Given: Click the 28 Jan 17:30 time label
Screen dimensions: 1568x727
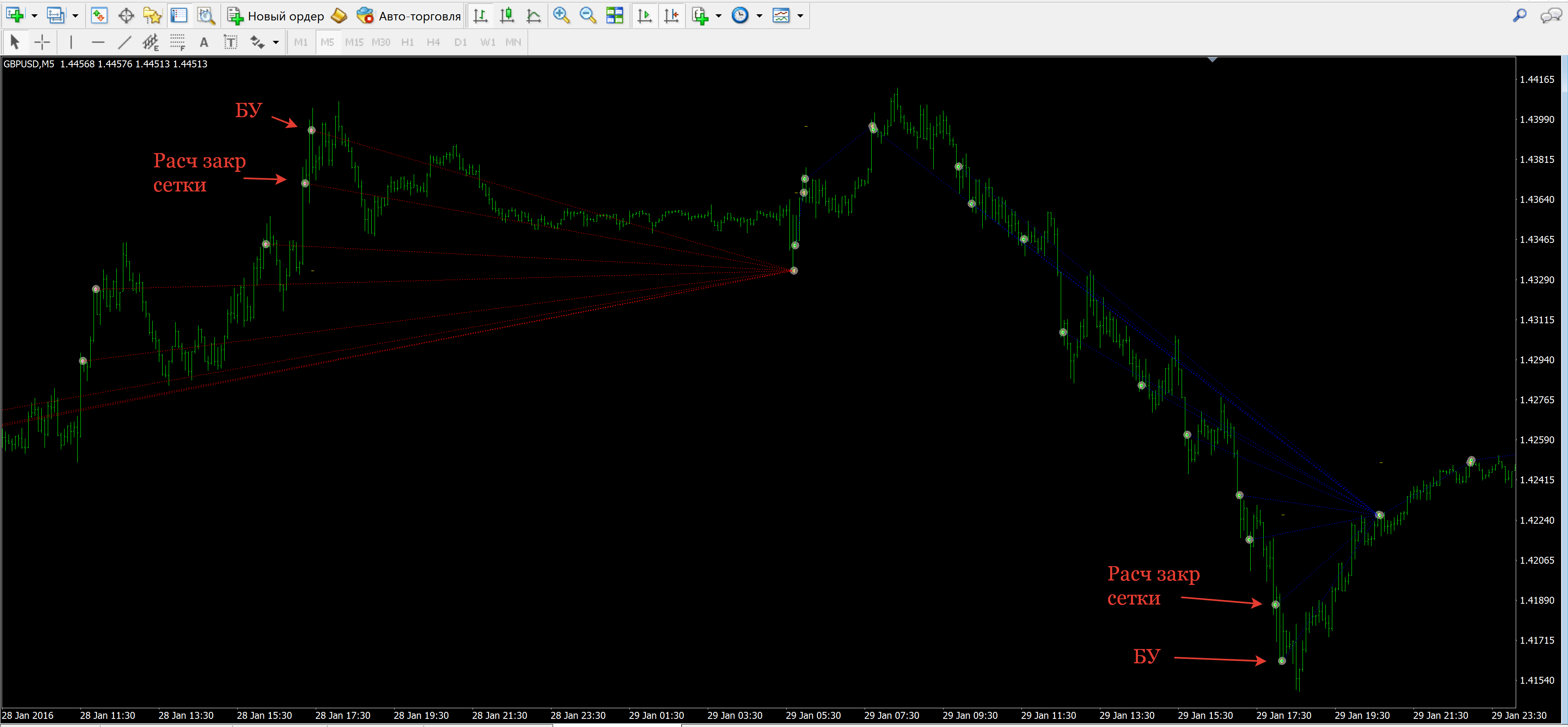Looking at the screenshot, I should (343, 716).
